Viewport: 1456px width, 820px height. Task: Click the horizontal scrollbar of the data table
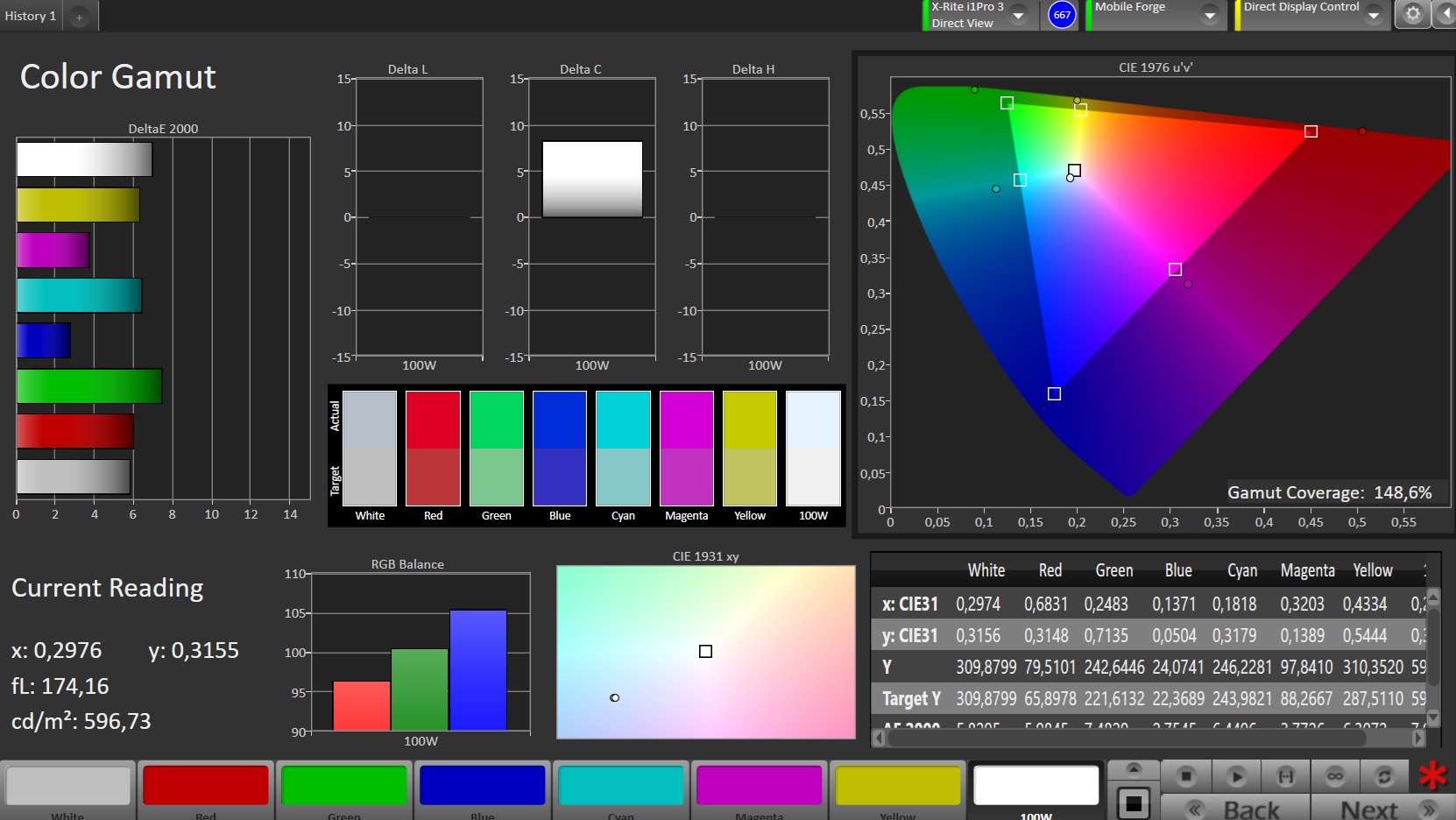pos(1149,739)
